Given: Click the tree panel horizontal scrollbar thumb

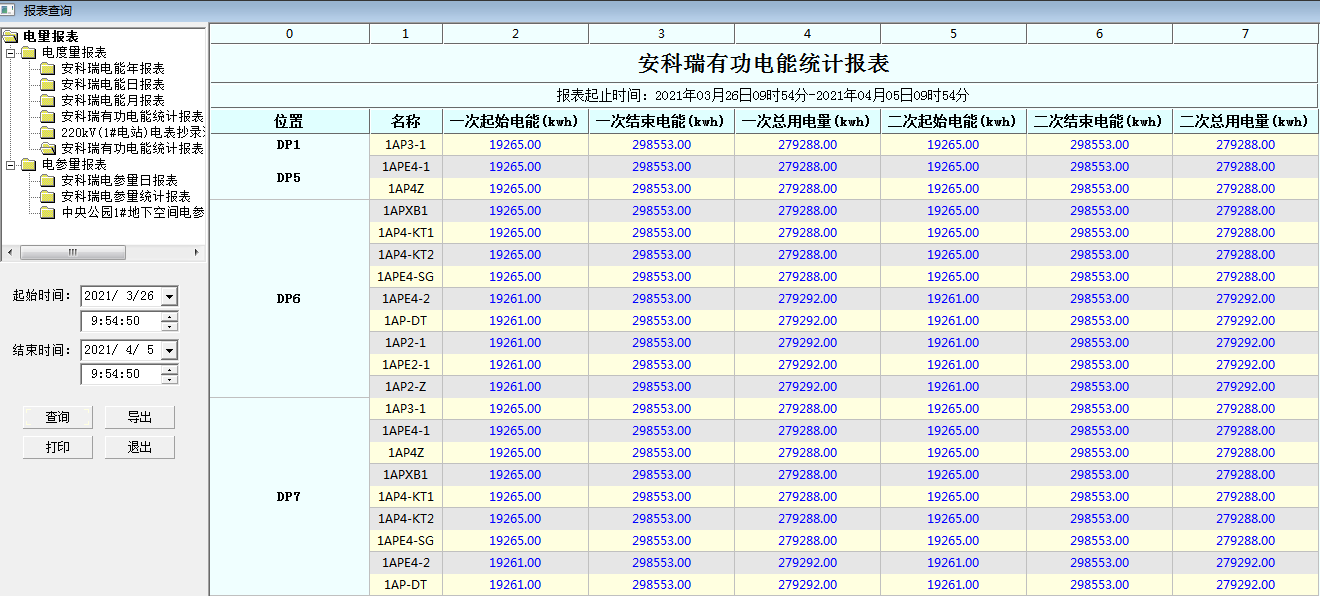Looking at the screenshot, I should tap(72, 253).
